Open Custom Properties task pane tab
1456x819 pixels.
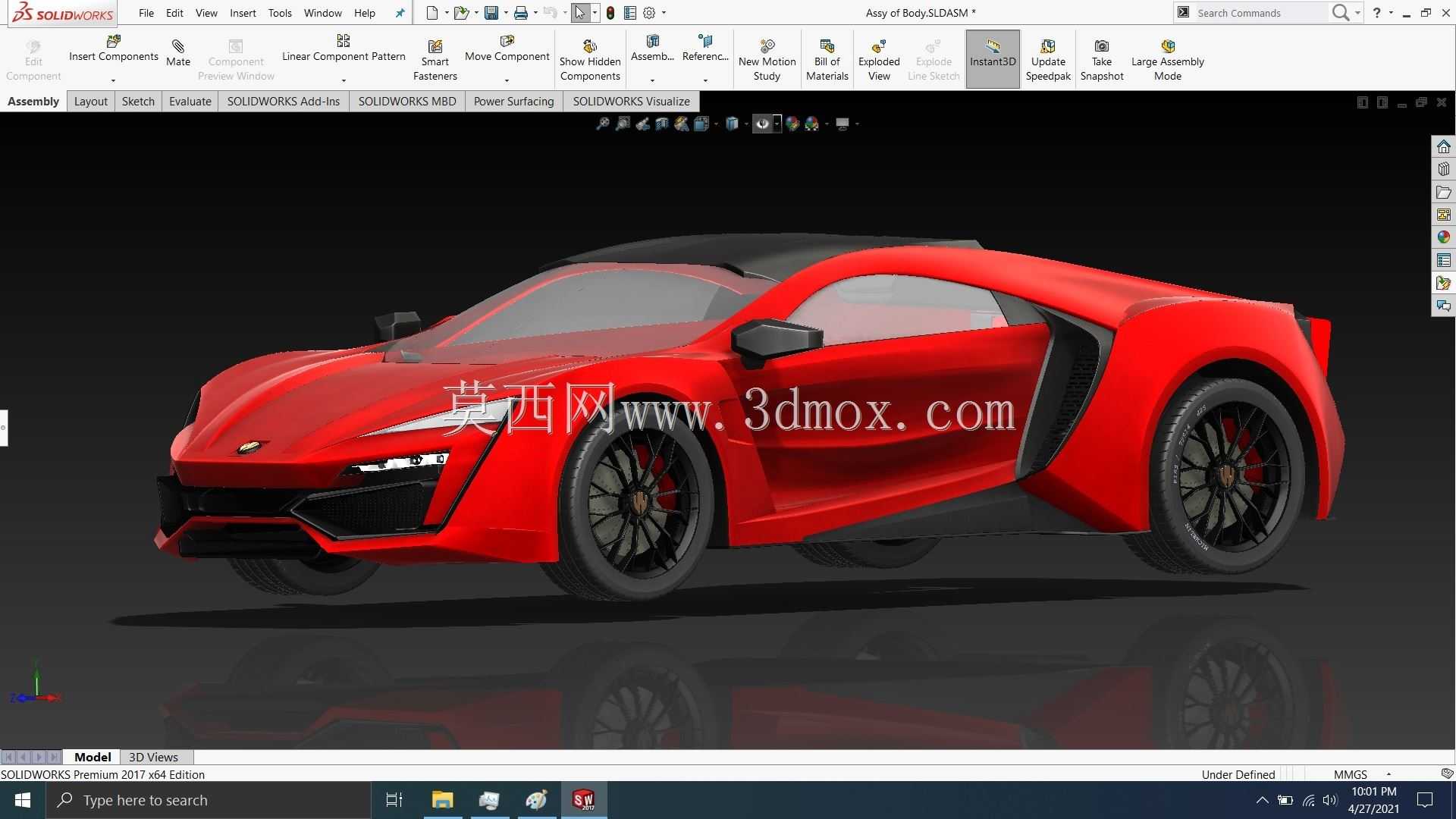point(1443,260)
